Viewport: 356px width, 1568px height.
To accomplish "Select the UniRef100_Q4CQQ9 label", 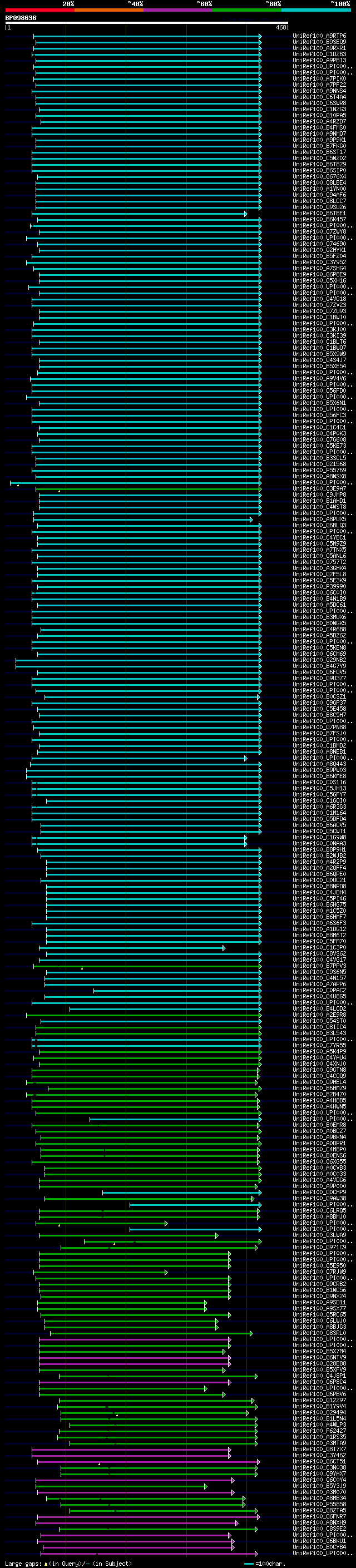I will [x=319, y=1076].
